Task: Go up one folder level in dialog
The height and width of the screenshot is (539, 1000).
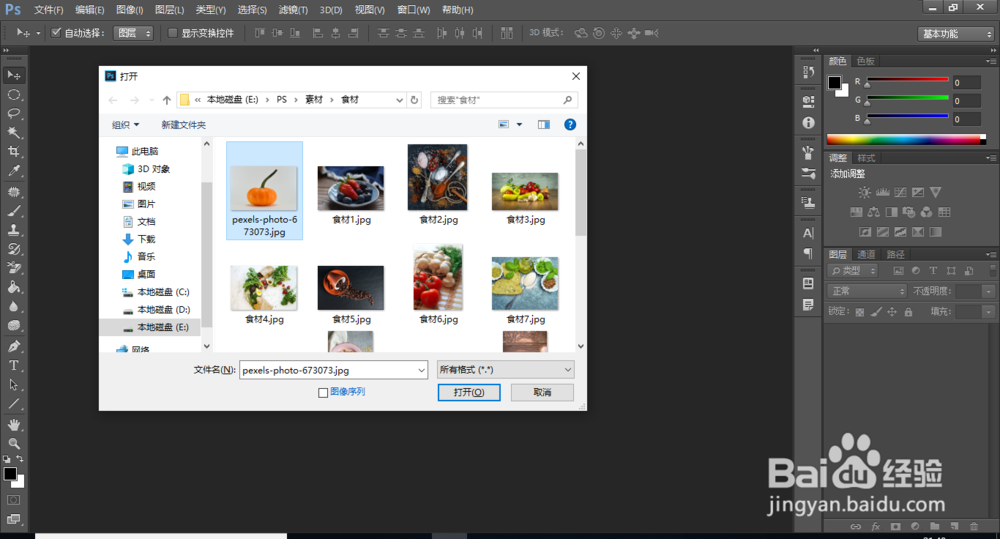Action: 166,100
